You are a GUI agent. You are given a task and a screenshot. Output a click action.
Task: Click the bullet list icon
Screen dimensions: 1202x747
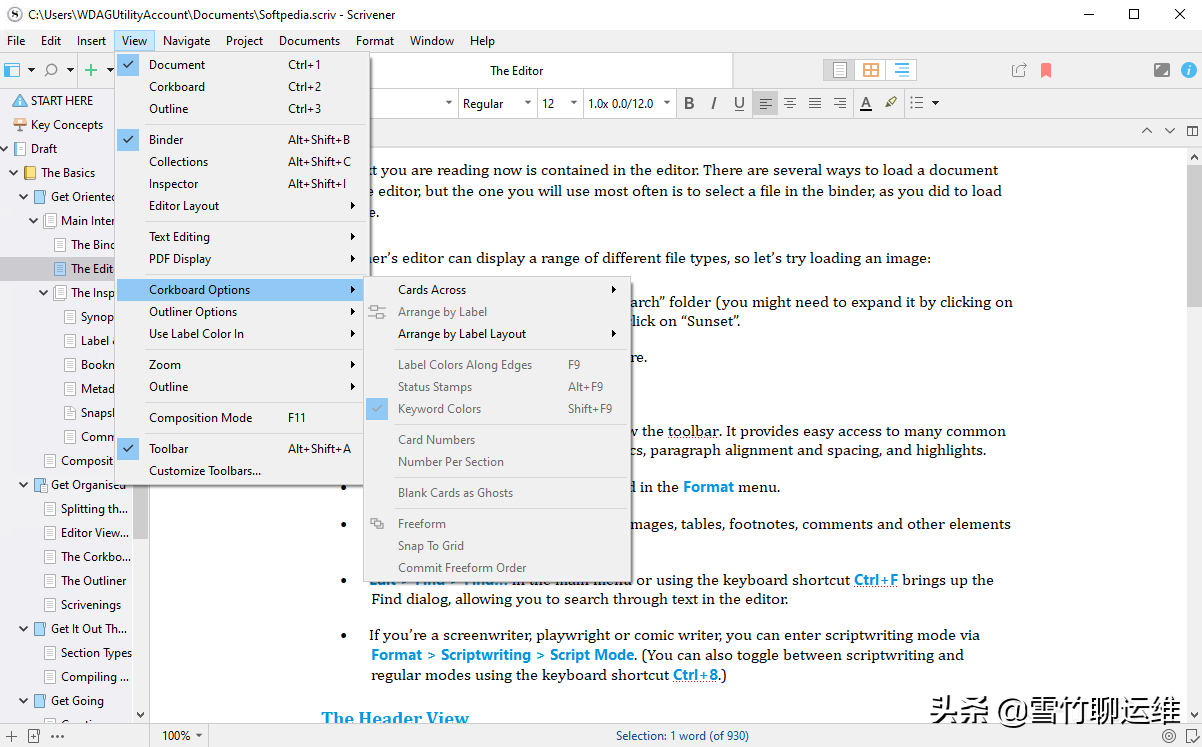[917, 103]
